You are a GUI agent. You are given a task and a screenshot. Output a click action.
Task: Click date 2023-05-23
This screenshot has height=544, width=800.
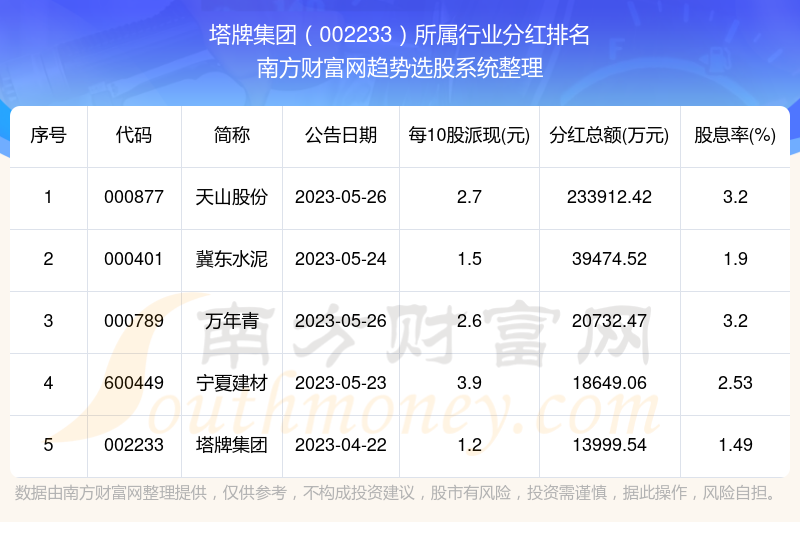click(341, 383)
